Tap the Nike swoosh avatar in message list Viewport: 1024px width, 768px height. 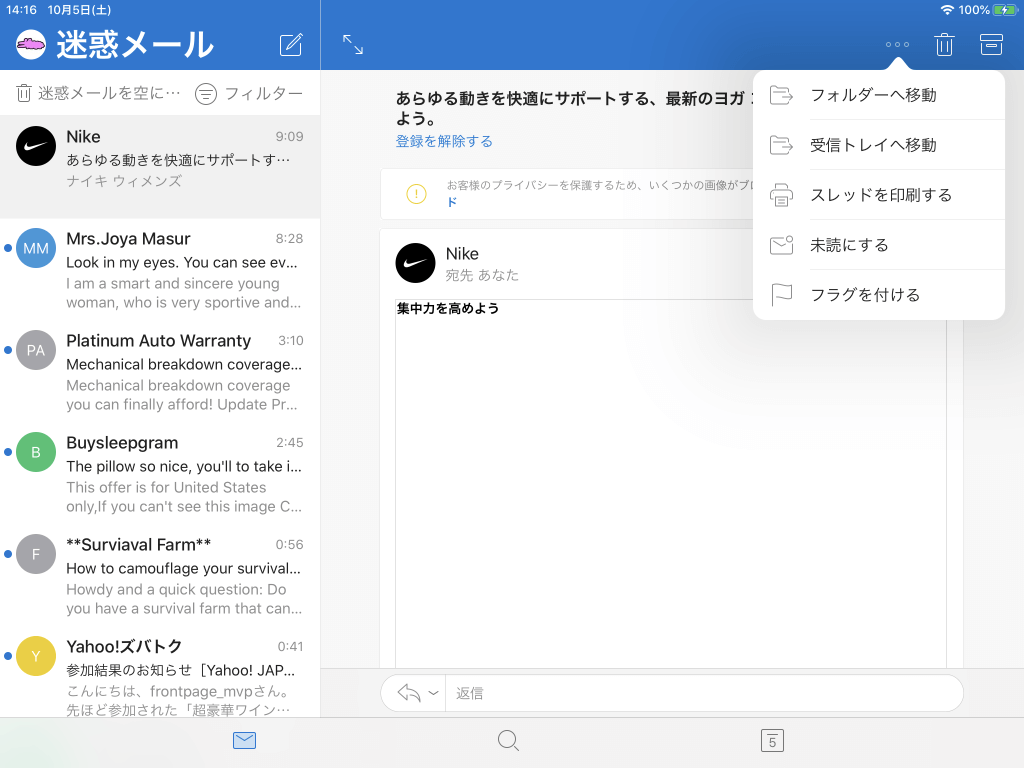click(36, 146)
